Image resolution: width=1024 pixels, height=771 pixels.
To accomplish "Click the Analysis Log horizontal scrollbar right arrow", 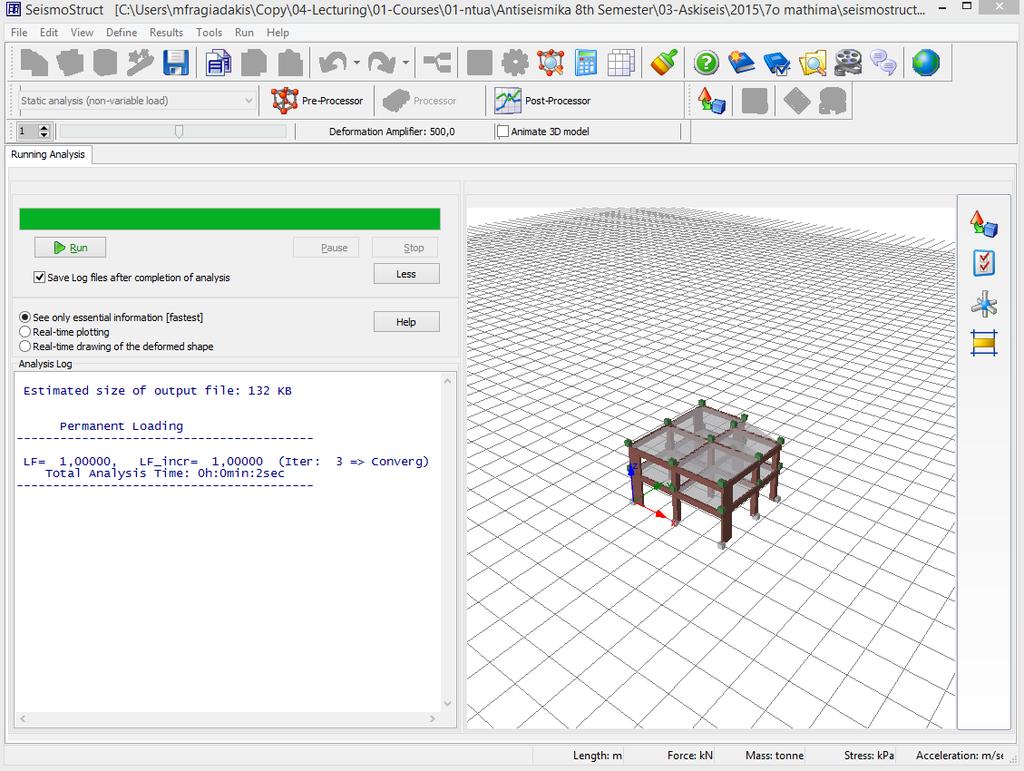I will coord(432,719).
